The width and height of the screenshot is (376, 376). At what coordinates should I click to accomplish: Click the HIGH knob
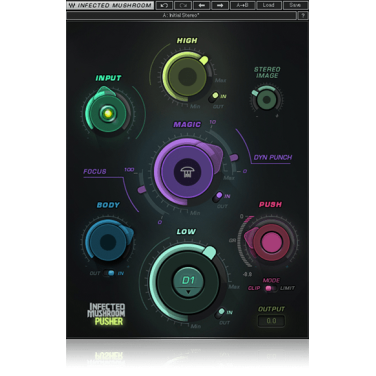187,76
